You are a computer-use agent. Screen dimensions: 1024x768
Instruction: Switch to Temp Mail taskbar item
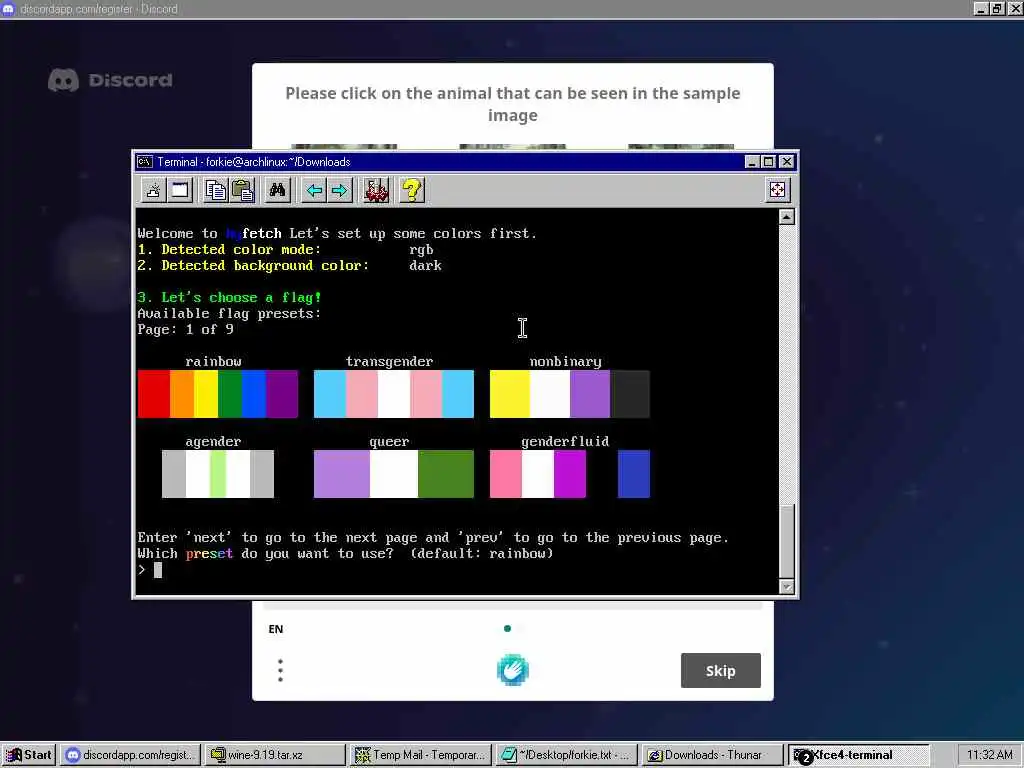click(420, 755)
